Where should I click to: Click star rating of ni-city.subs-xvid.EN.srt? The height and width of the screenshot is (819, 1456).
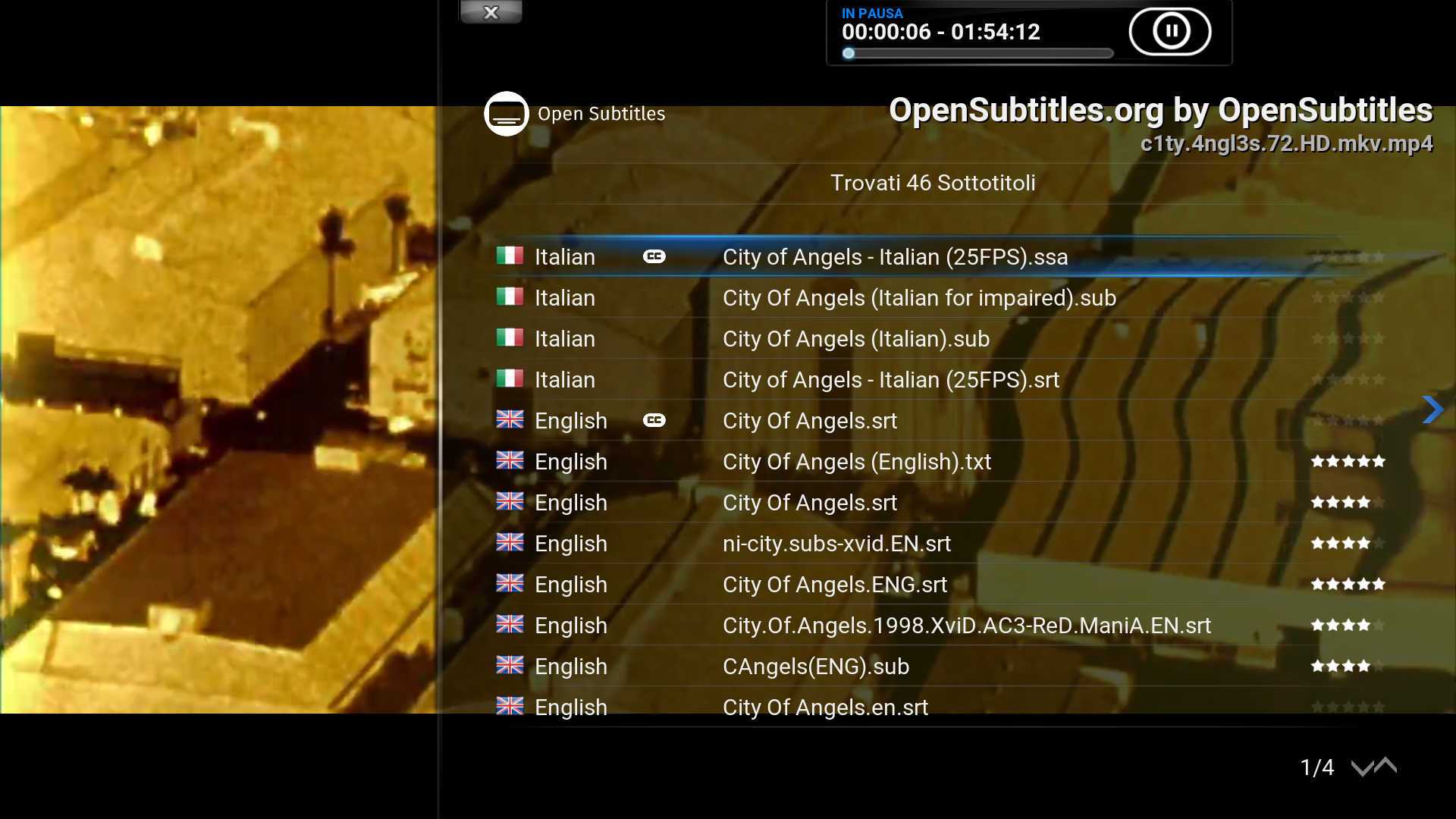(1348, 543)
